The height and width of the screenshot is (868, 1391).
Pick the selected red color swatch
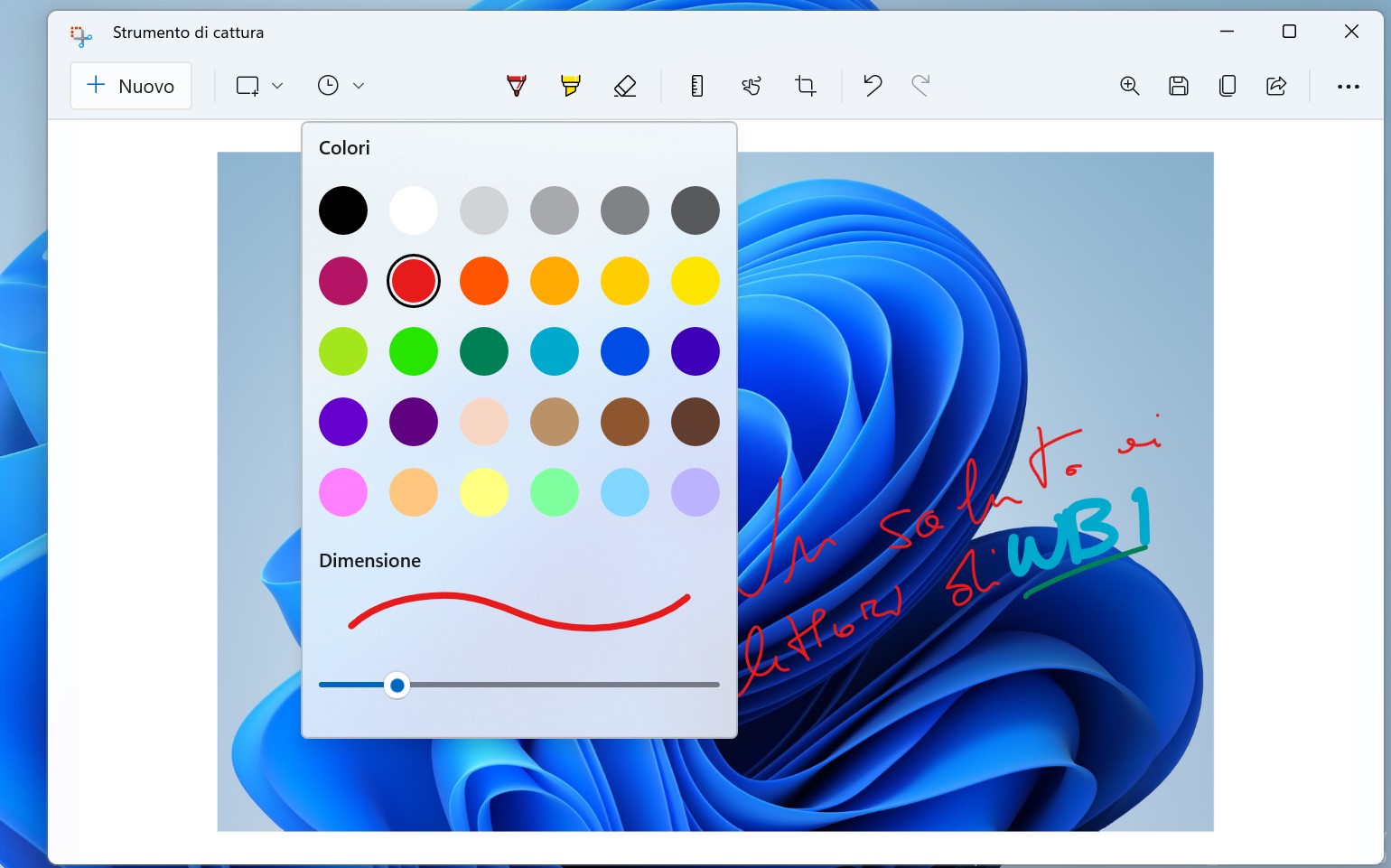click(x=414, y=281)
